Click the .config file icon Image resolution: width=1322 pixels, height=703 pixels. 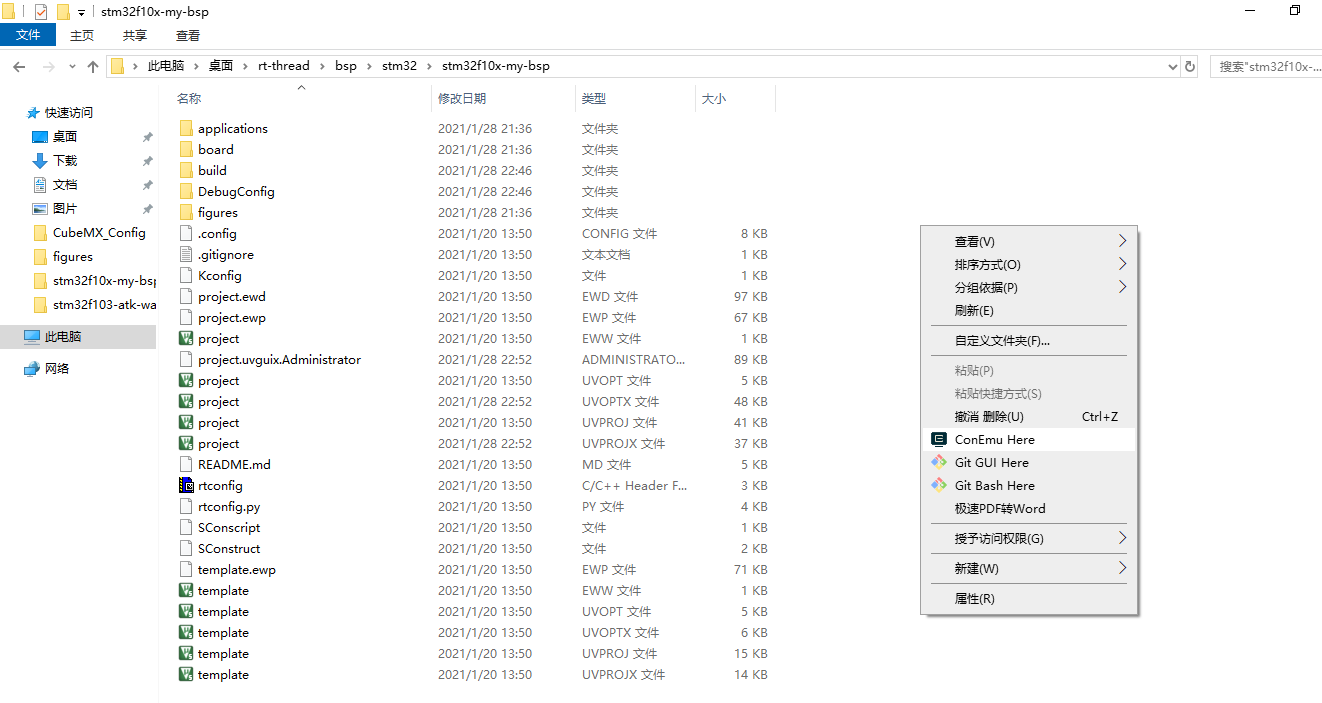point(185,233)
